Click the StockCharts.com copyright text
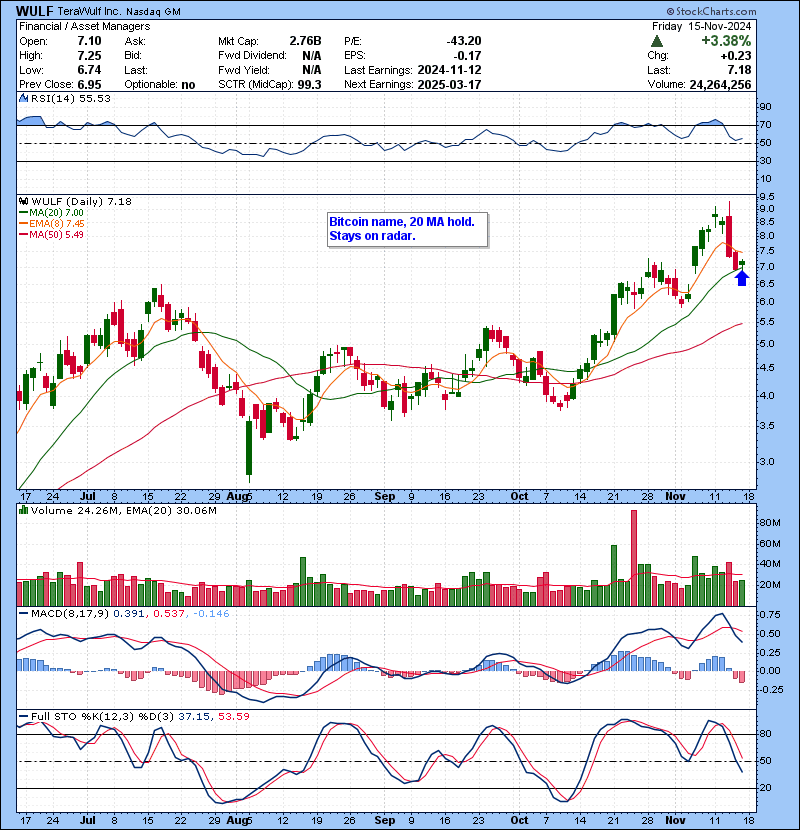This screenshot has width=800, height=830. 711,11
